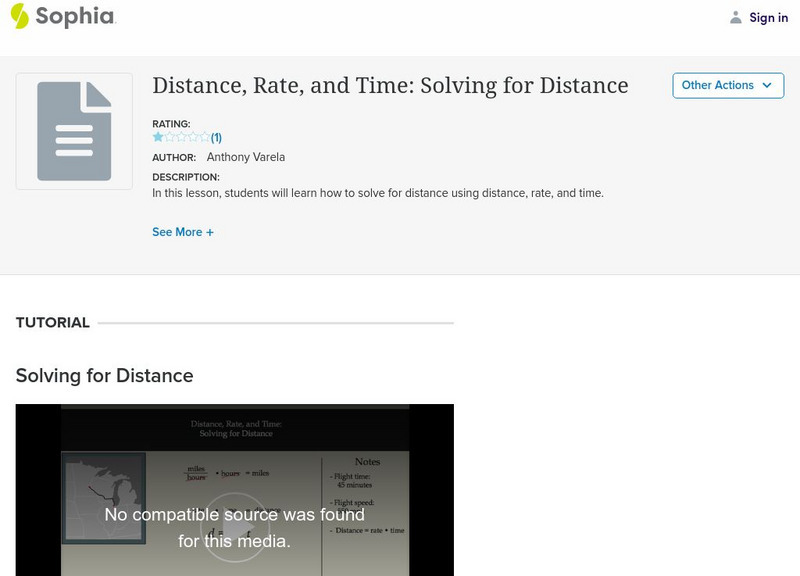Click the author name Anthony Varela

pos(245,157)
